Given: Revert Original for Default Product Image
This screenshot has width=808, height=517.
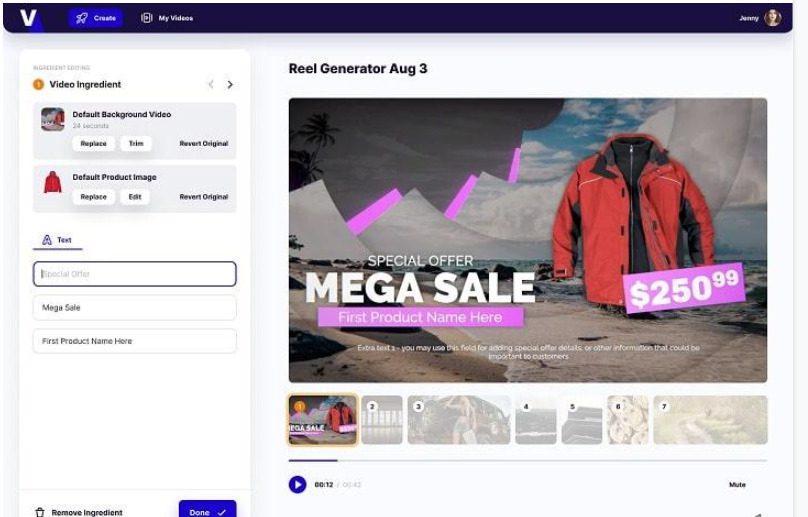Looking at the screenshot, I should coord(204,197).
